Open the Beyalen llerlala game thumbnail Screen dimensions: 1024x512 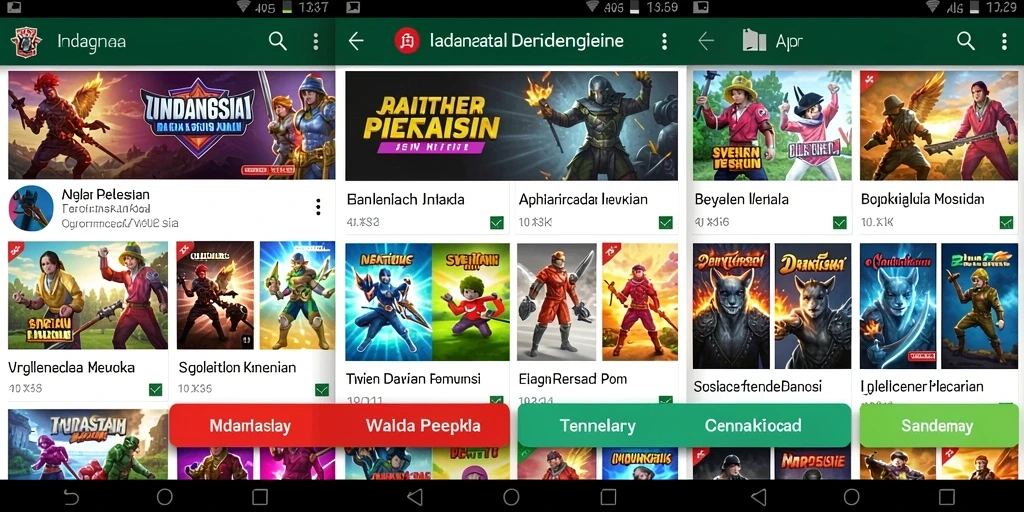(772, 125)
